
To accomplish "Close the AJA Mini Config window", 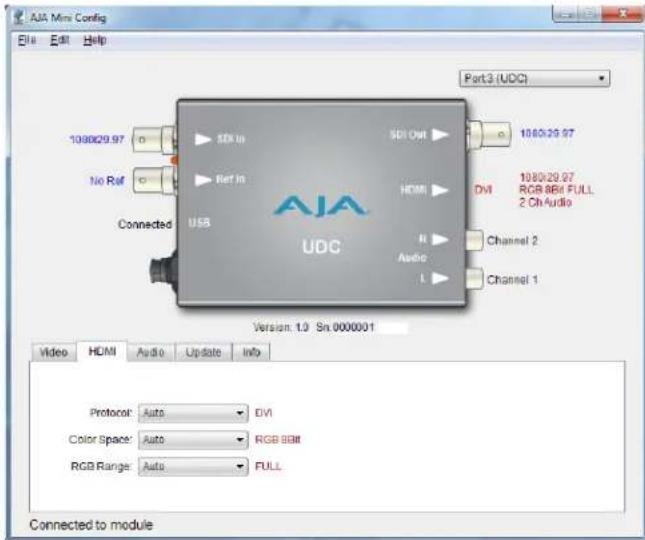I will (x=622, y=14).
